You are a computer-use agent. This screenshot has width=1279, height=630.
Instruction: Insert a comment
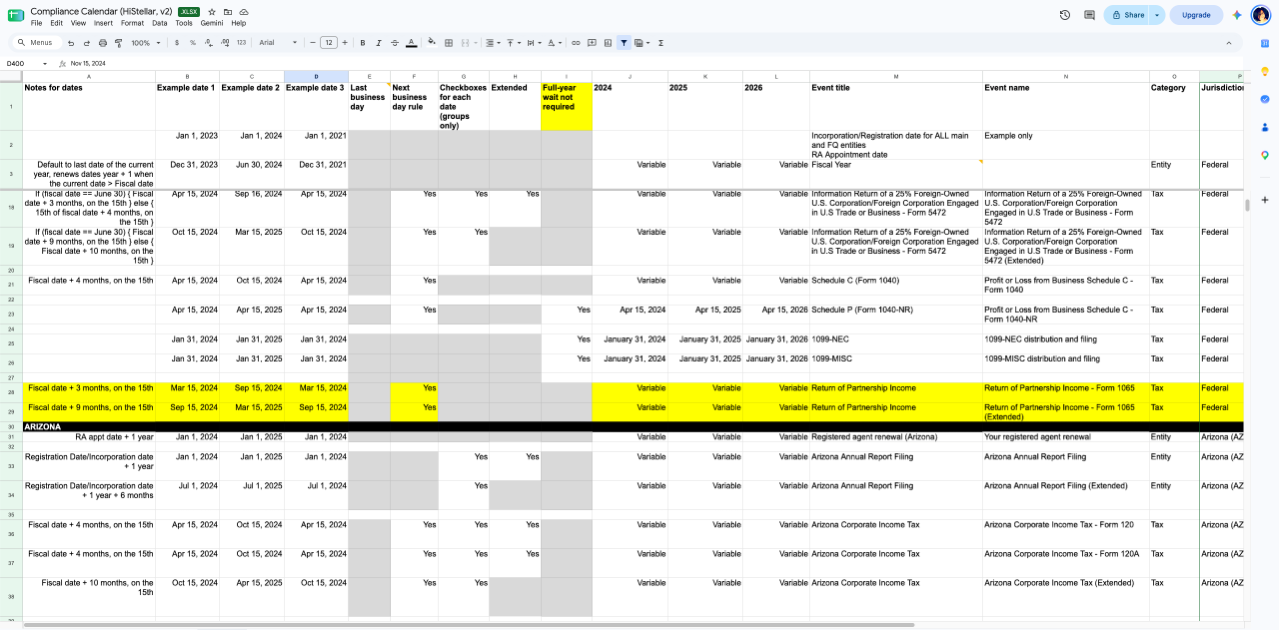(x=592, y=43)
